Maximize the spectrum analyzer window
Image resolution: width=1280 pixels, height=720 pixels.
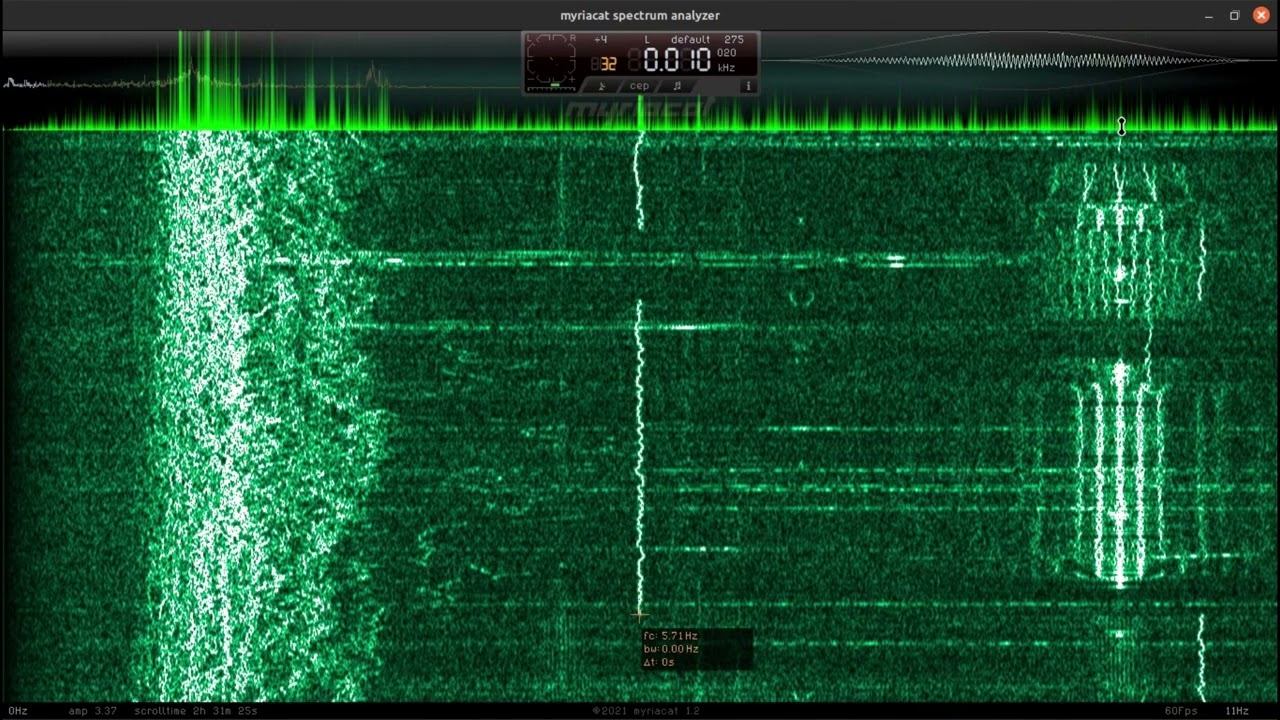(1234, 15)
